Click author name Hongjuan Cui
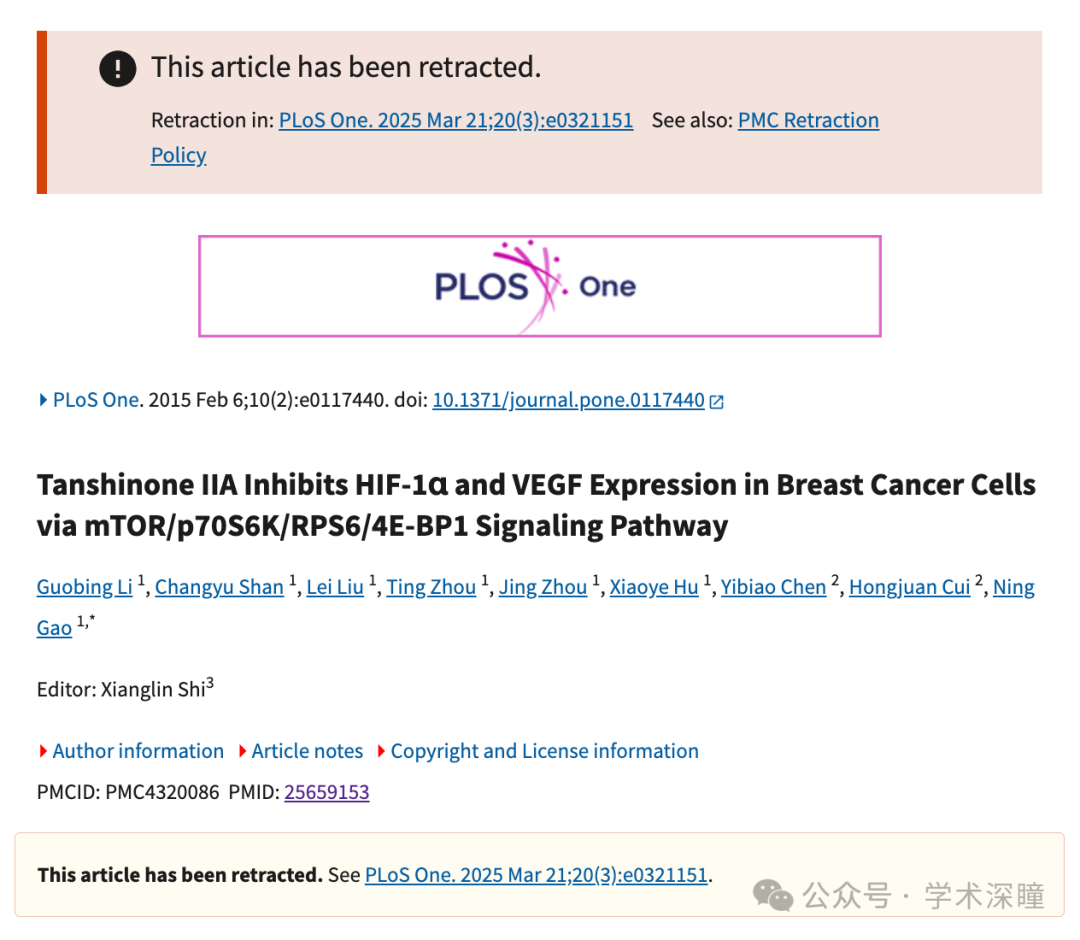1080x940 pixels. point(910,587)
